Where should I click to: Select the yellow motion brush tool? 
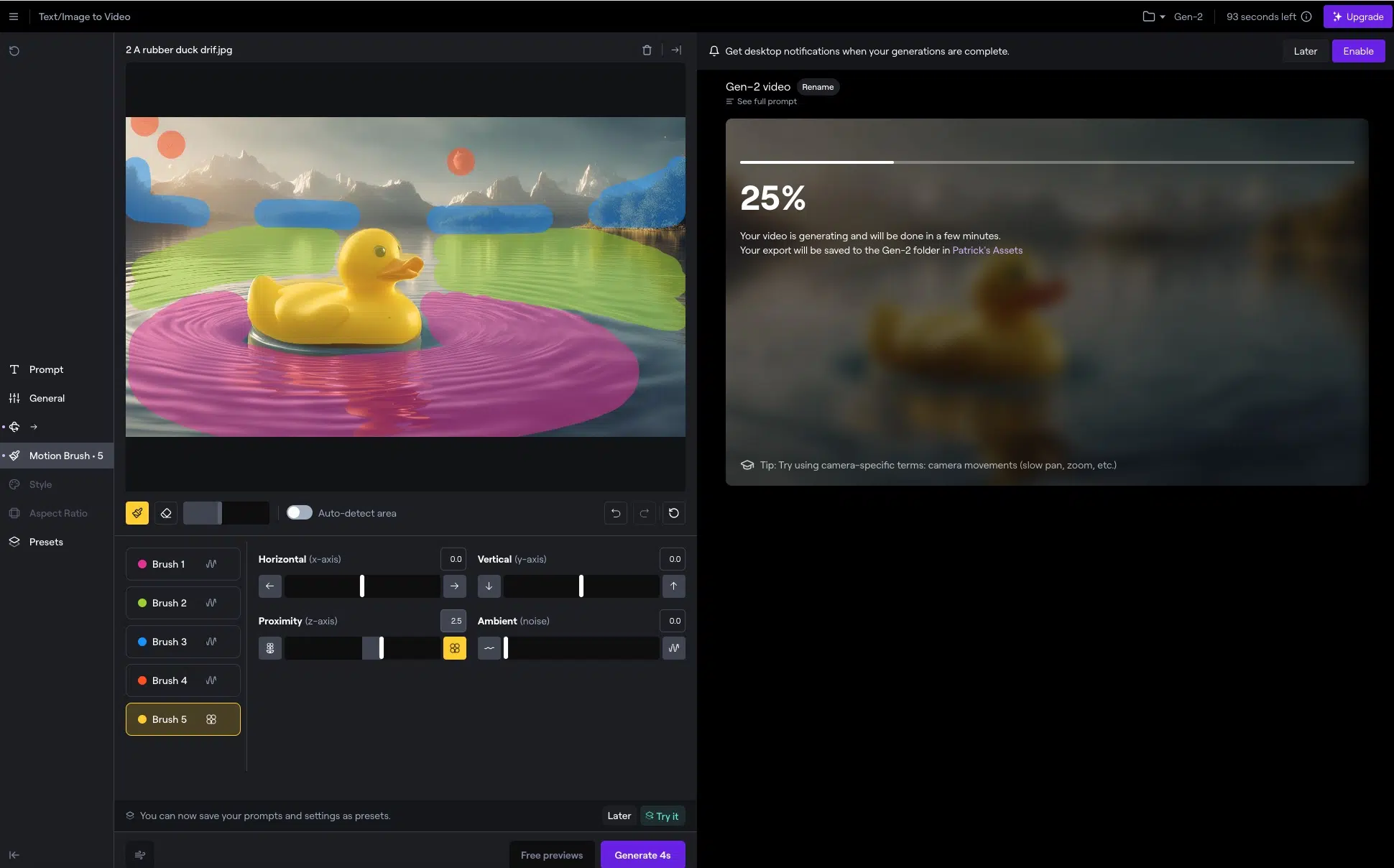(x=137, y=513)
